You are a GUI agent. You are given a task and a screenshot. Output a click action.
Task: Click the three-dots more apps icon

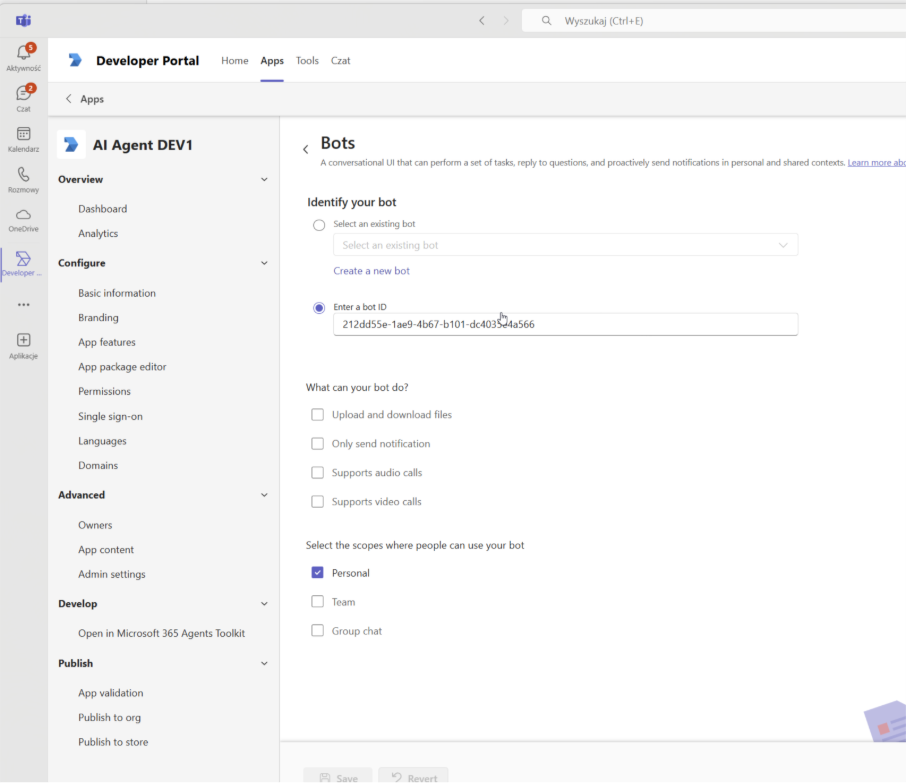[23, 305]
